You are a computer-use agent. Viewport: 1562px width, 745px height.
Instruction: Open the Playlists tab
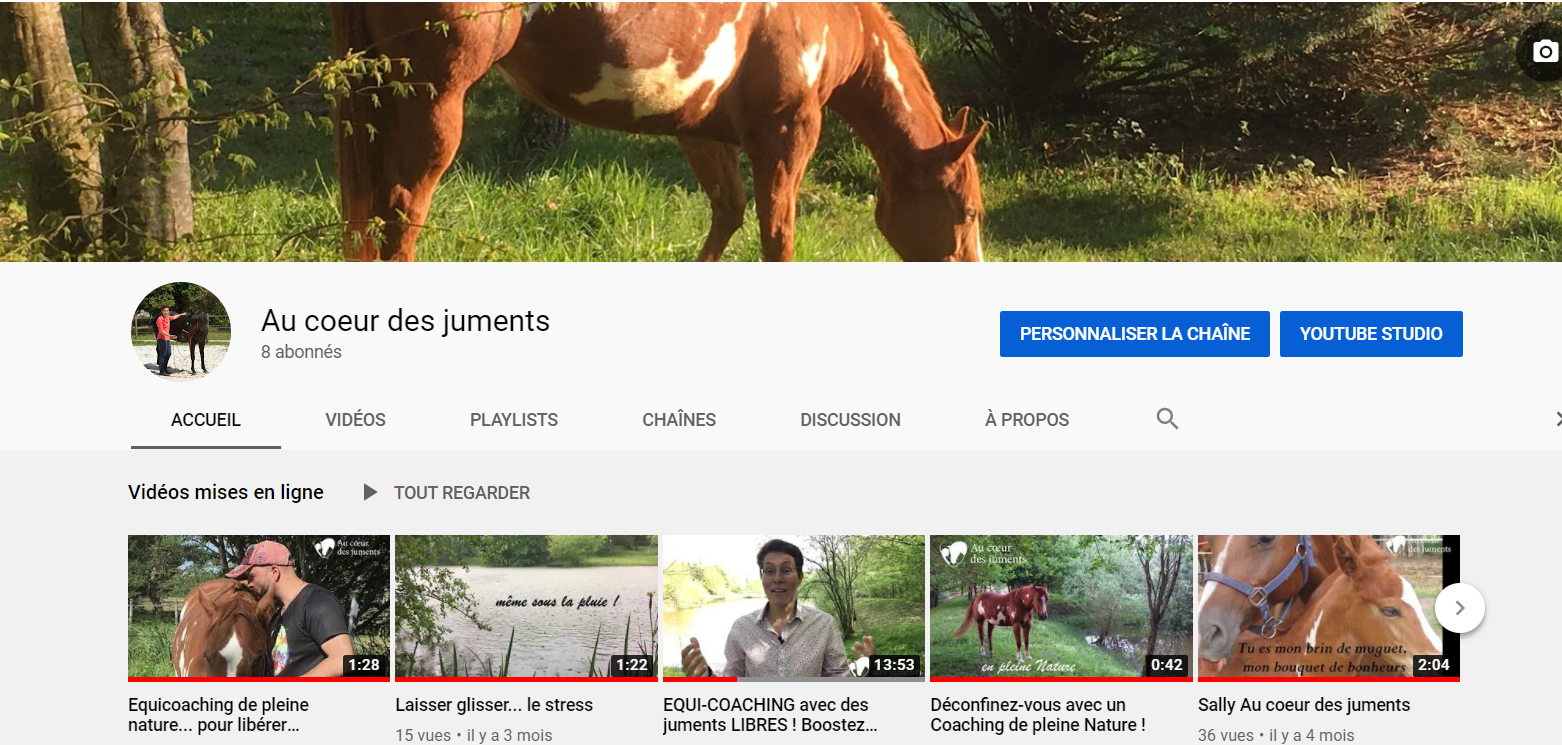point(514,420)
